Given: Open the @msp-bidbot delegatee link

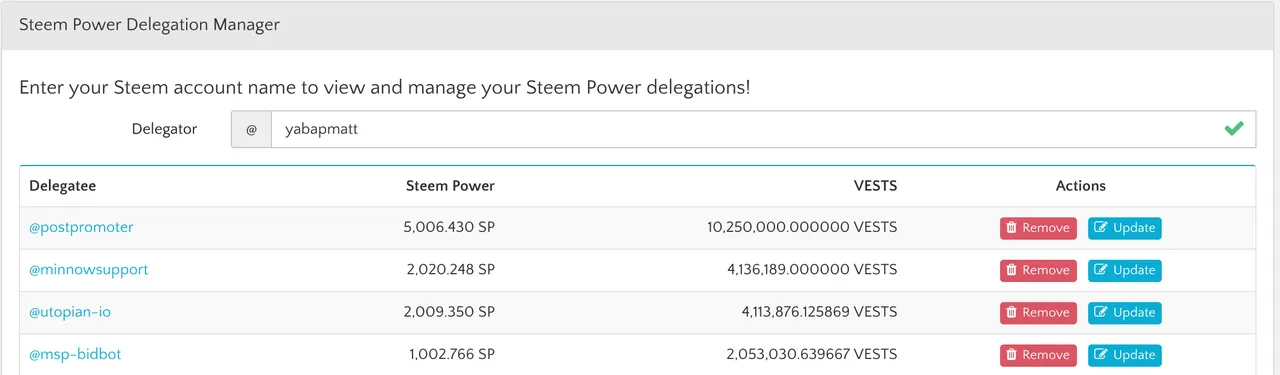Looking at the screenshot, I should [75, 355].
